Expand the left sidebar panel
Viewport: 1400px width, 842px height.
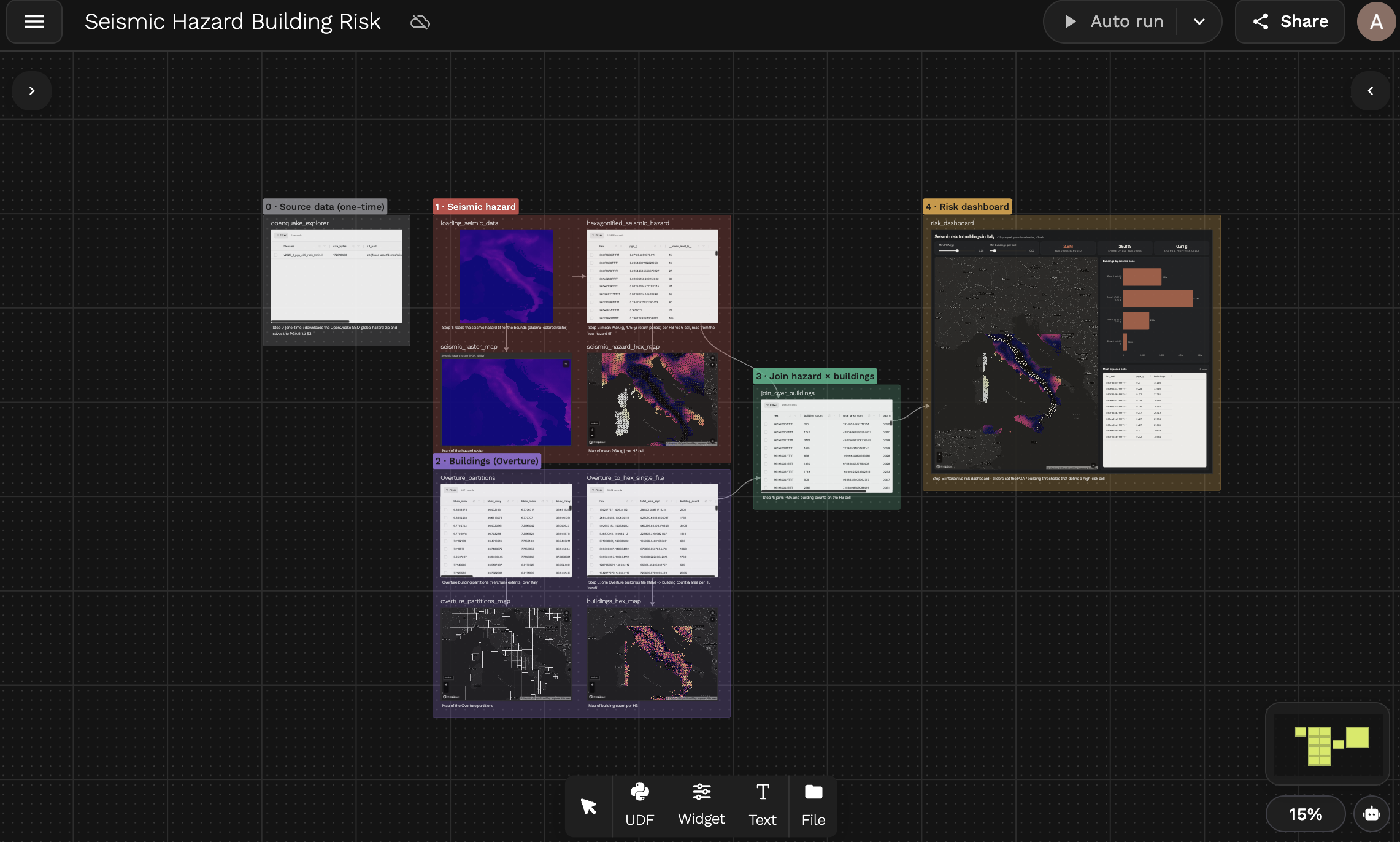(x=32, y=91)
